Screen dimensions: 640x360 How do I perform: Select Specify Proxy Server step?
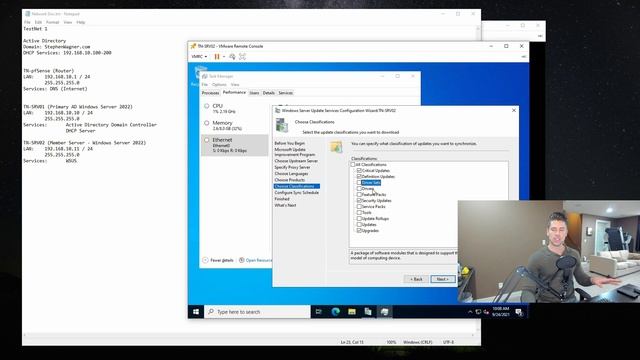coord(292,167)
